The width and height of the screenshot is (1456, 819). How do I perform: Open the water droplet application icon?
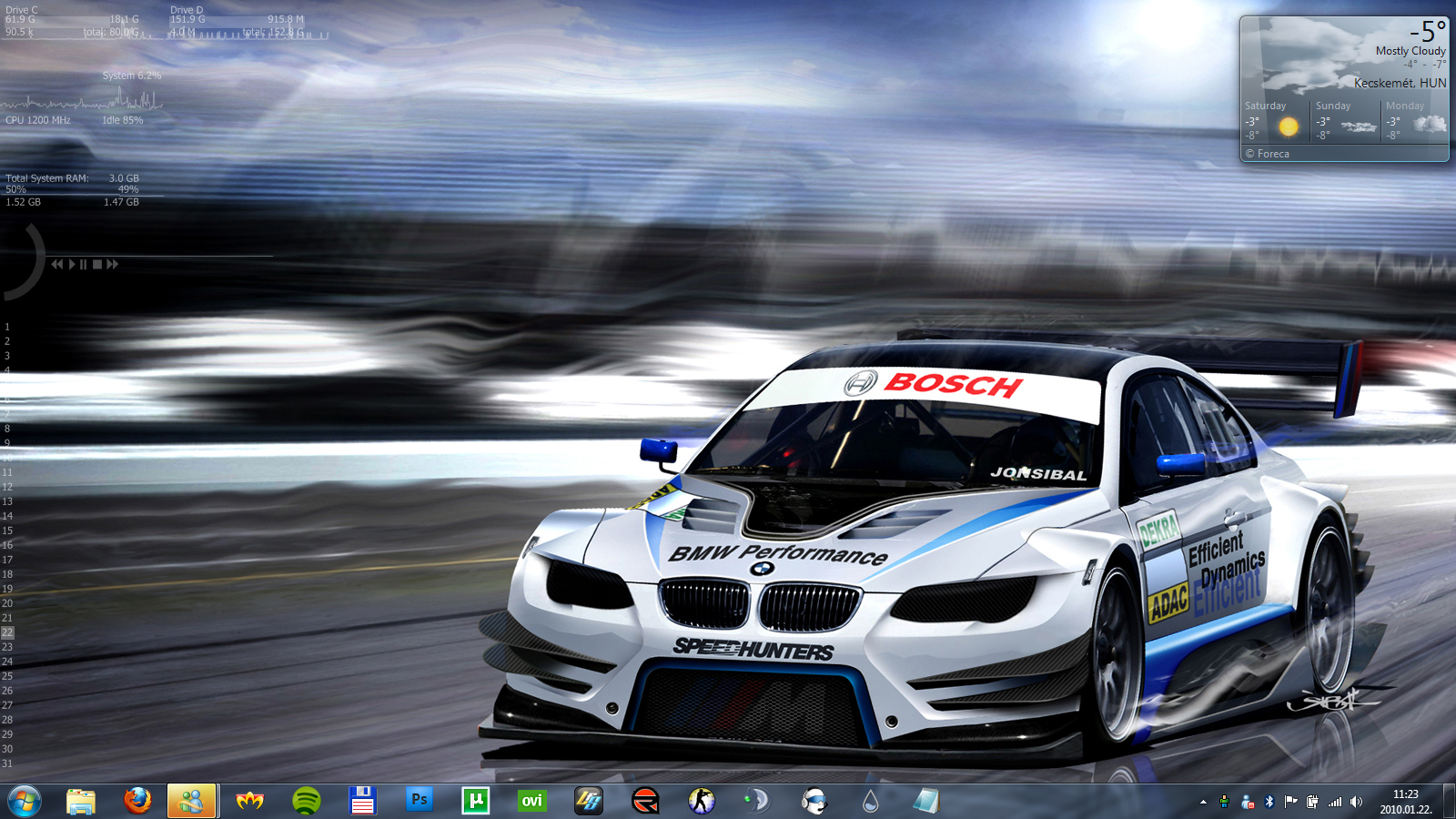point(871,801)
